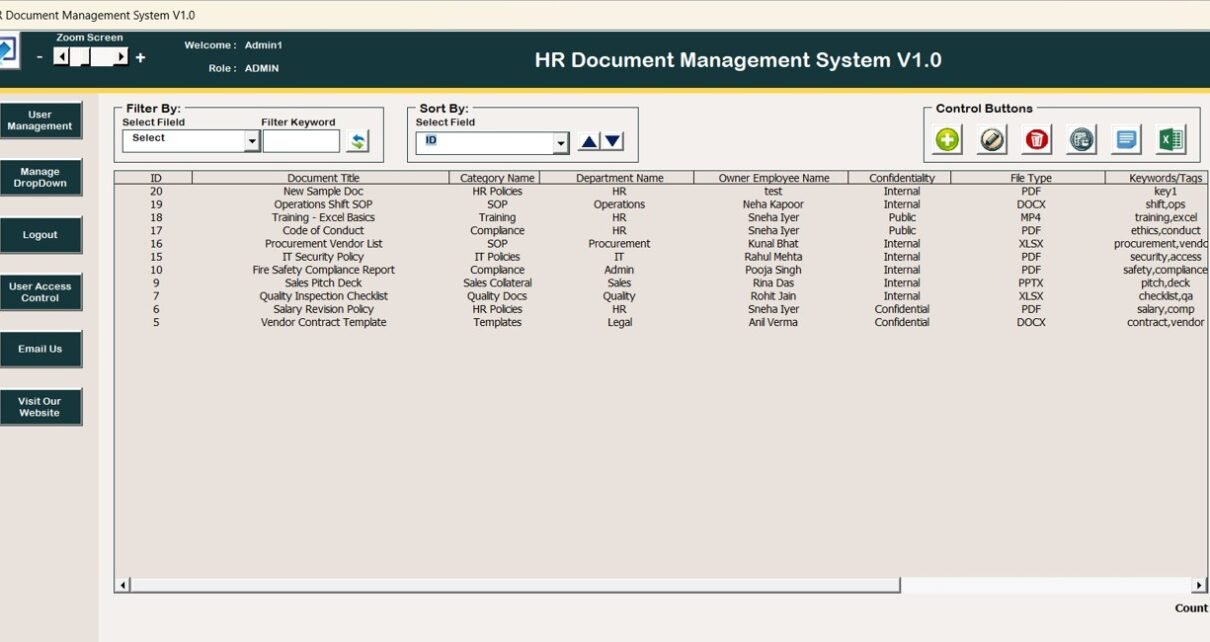Click the green add new document icon
The image size is (1210, 642).
pos(947,141)
